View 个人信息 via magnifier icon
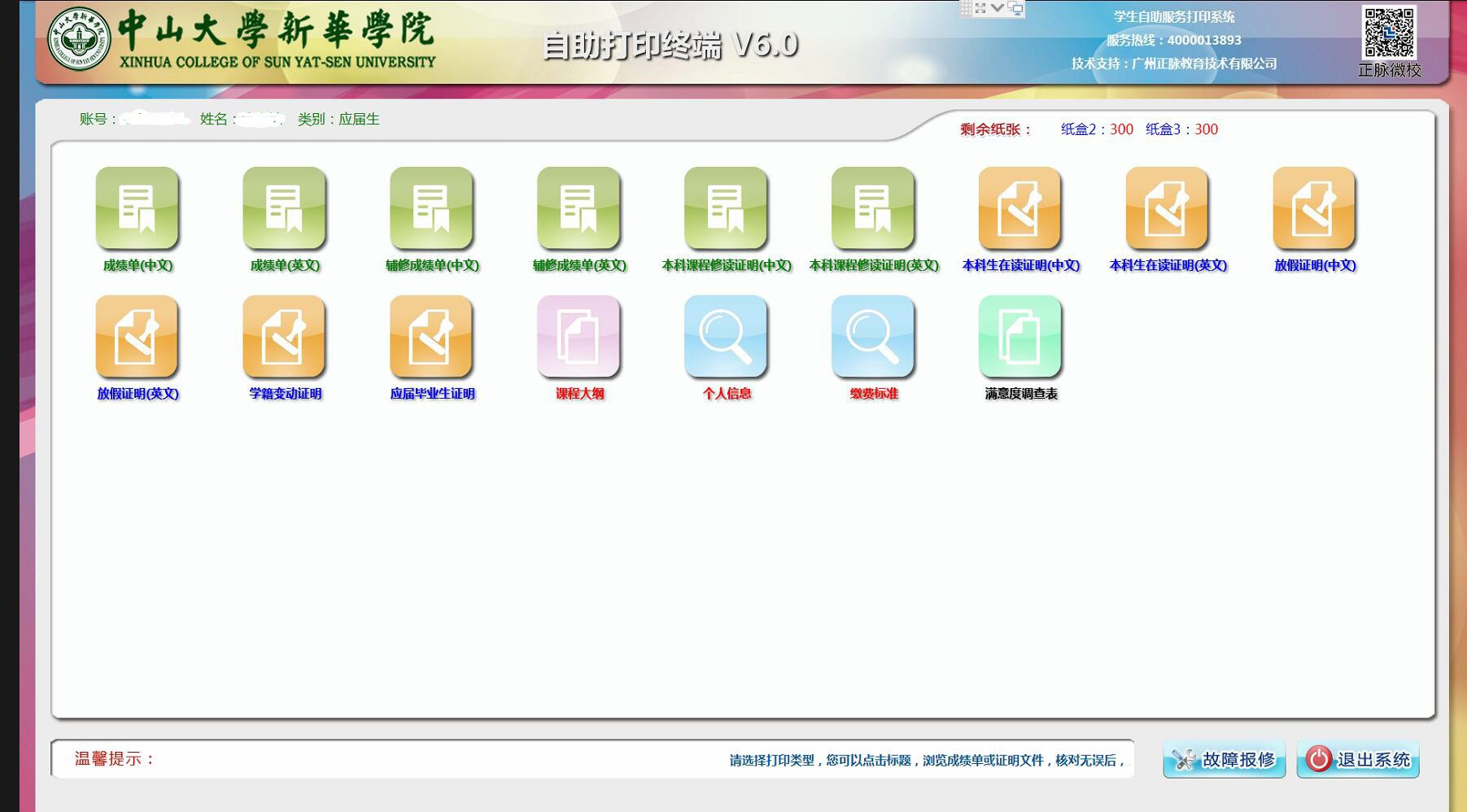1467x812 pixels. (x=726, y=337)
